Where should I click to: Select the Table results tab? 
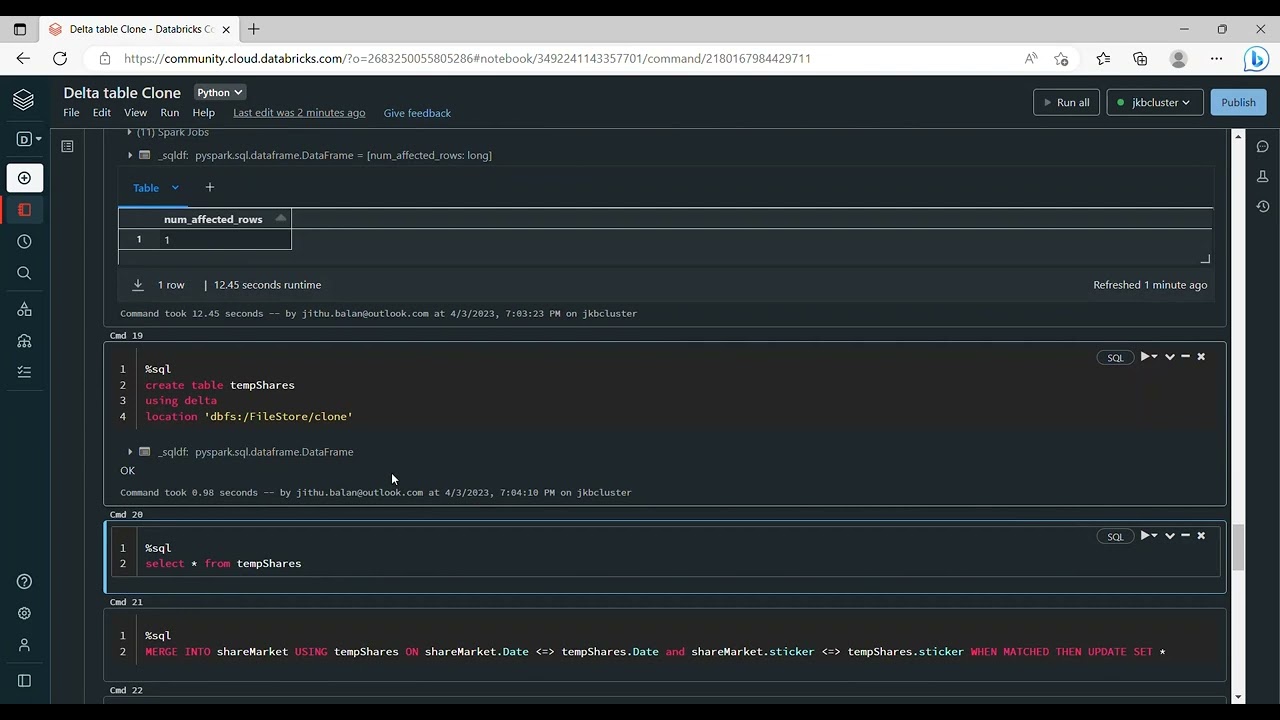pyautogui.click(x=146, y=188)
